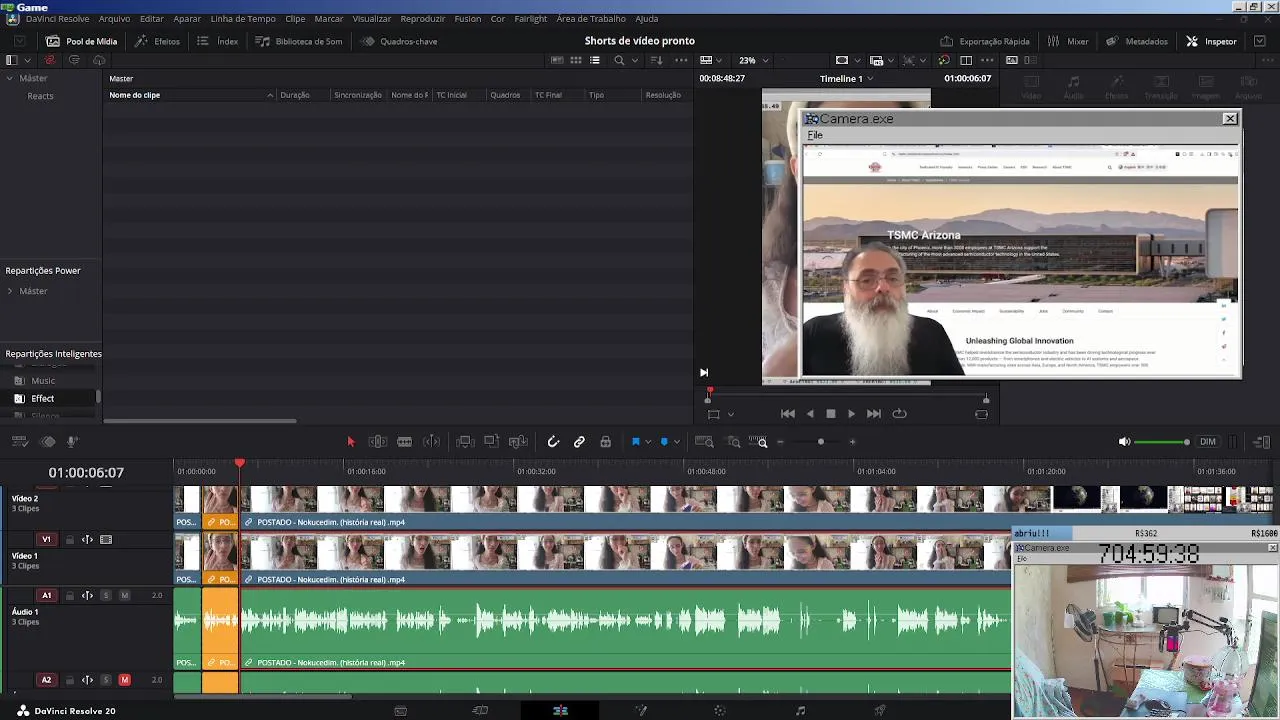Viewport: 1280px width, 720px height.
Task: Open the Fairlight page music-note icon
Action: coord(800,710)
